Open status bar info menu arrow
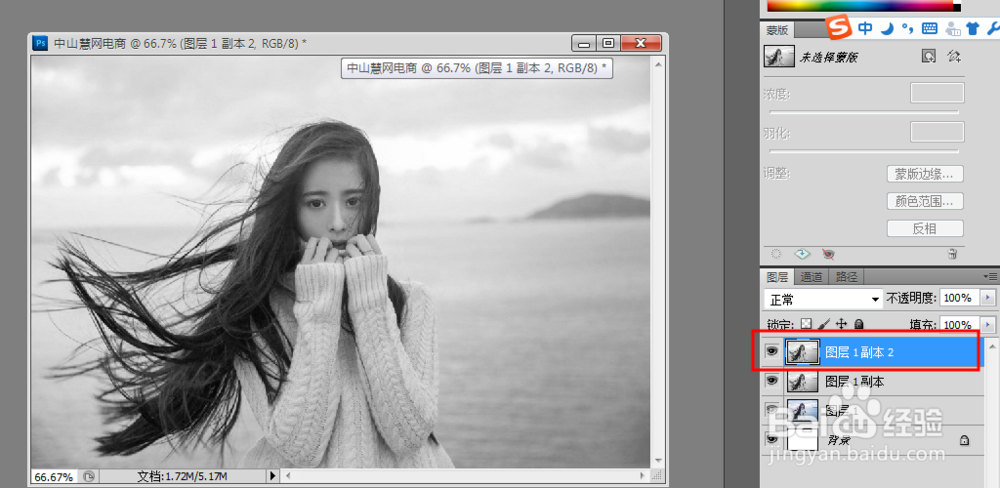This screenshot has height=488, width=1000. [273, 476]
